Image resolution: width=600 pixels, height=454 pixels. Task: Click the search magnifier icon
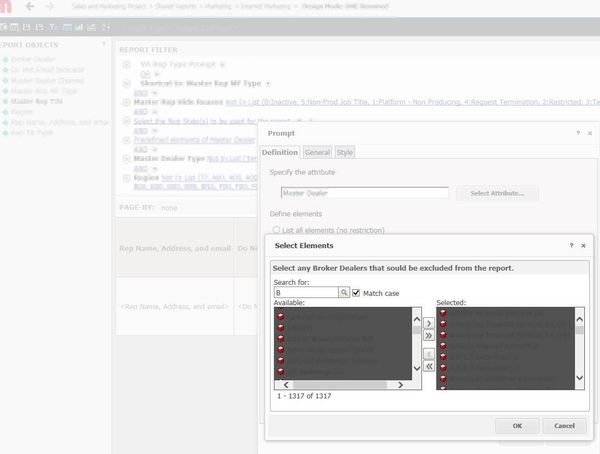click(344, 292)
